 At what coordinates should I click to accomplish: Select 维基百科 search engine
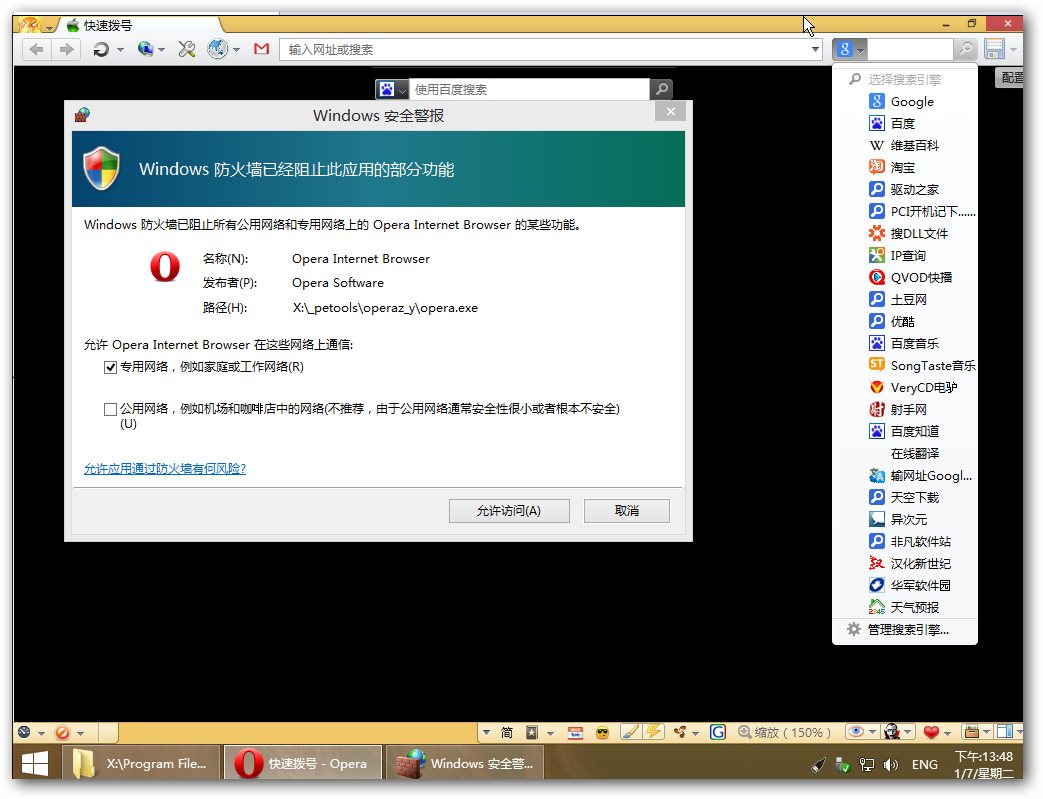(x=905, y=146)
